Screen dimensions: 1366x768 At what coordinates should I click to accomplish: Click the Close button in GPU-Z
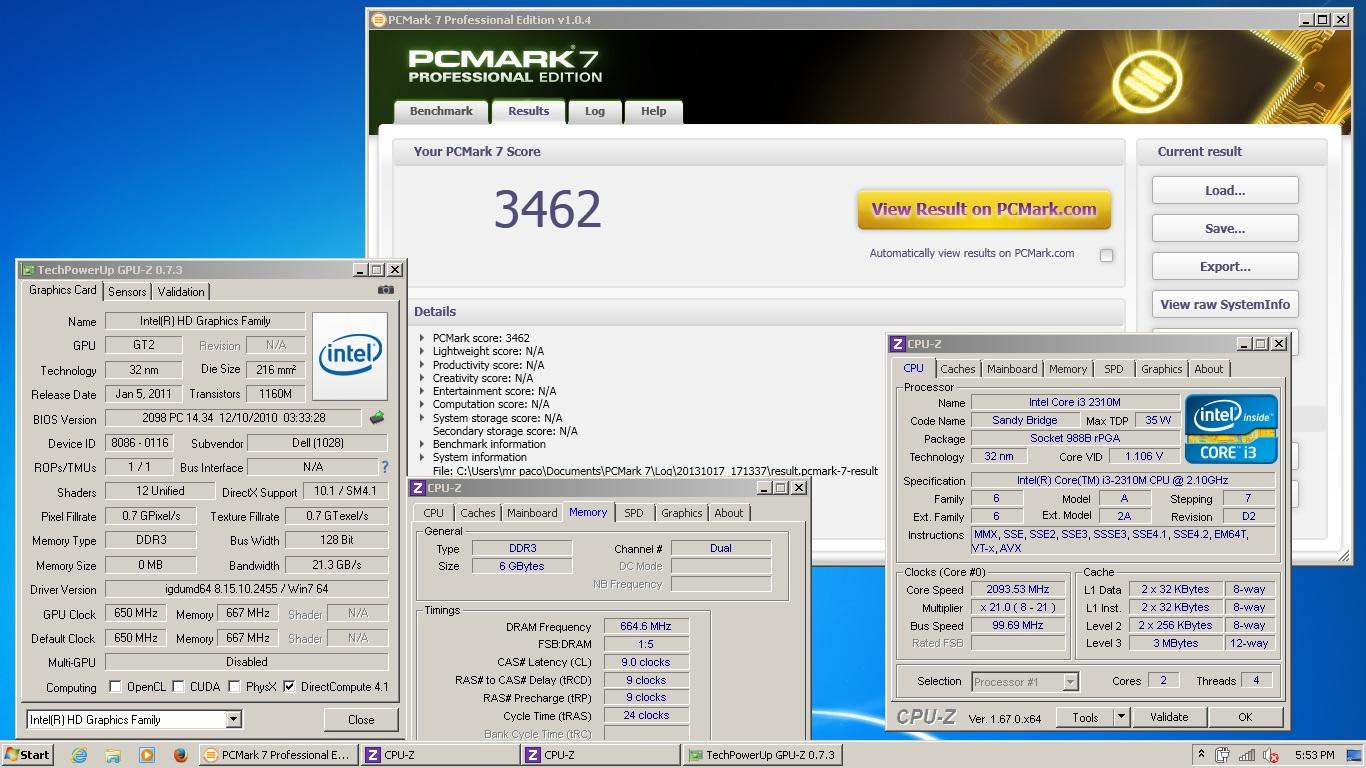pos(361,719)
